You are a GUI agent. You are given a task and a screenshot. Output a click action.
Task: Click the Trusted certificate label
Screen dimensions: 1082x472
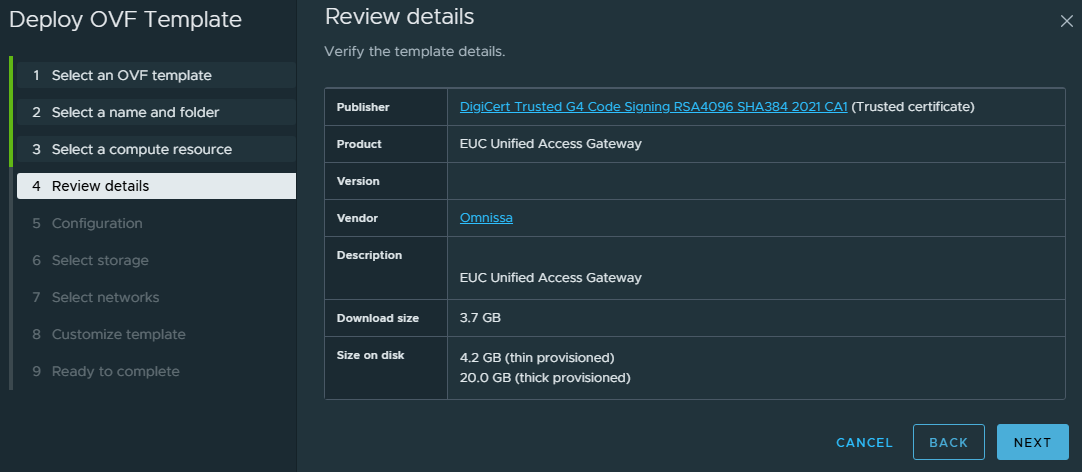click(x=913, y=107)
